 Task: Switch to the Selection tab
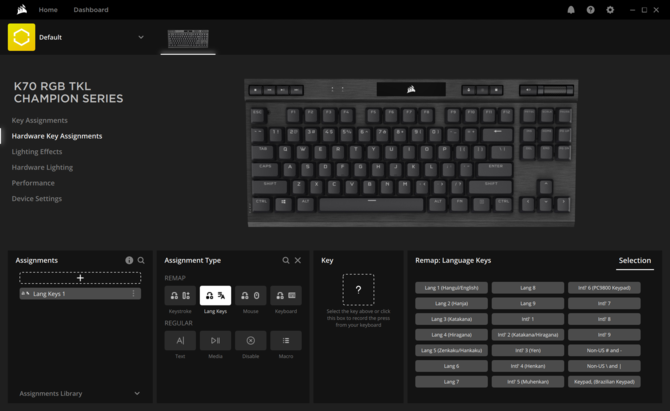[x=635, y=260]
